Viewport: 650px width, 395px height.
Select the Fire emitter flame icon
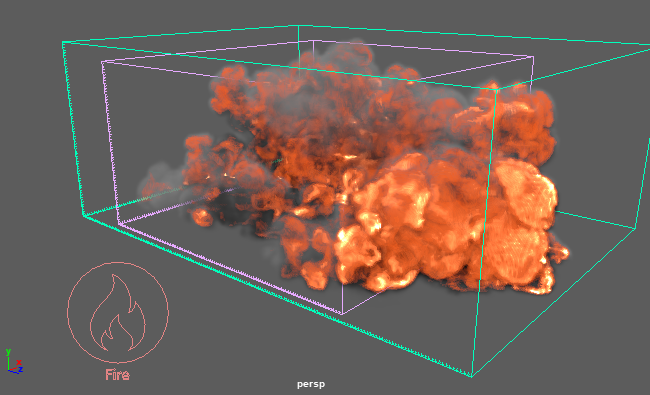(x=118, y=313)
